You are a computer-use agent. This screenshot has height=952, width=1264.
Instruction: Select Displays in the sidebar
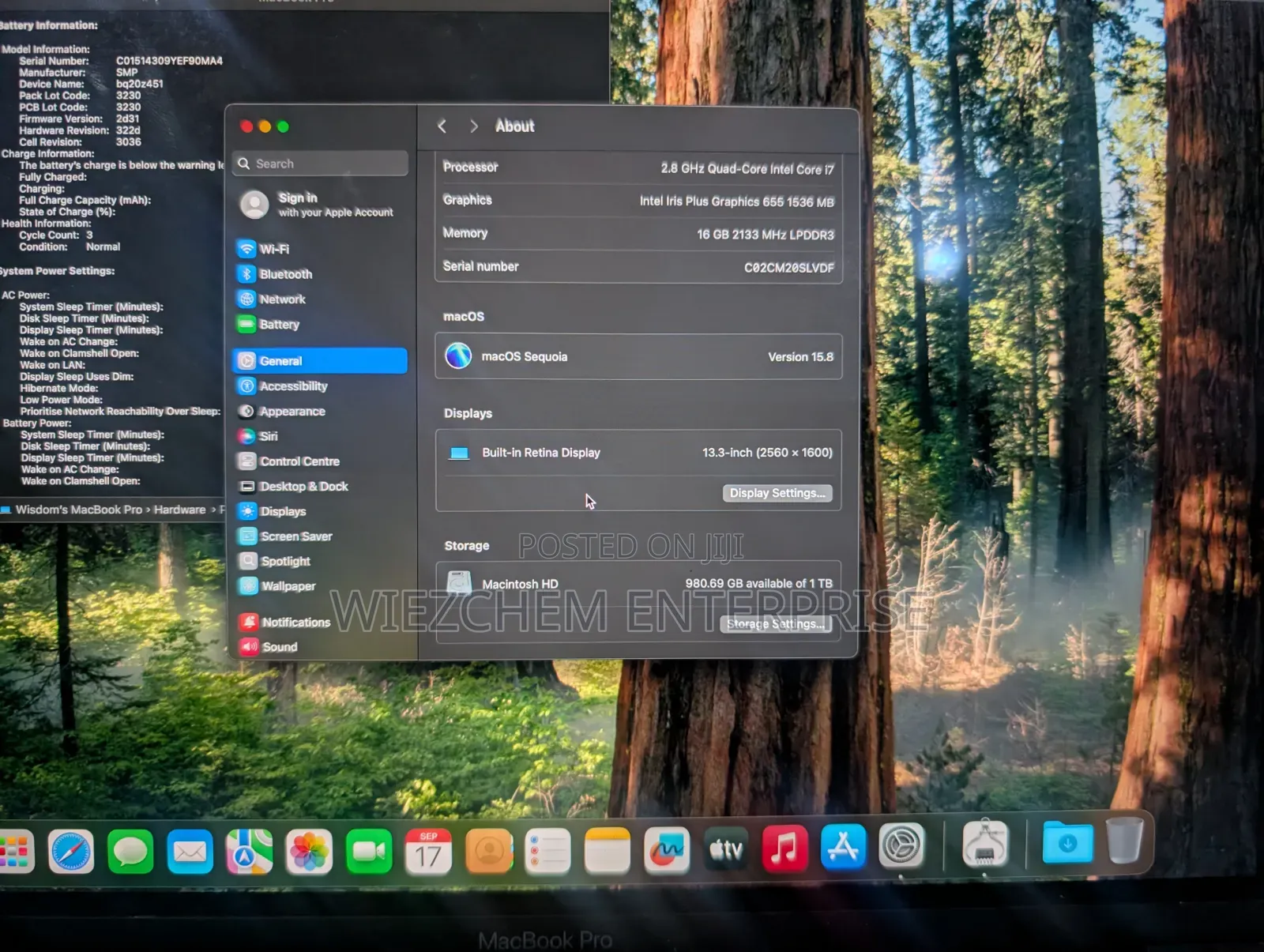coord(320,511)
